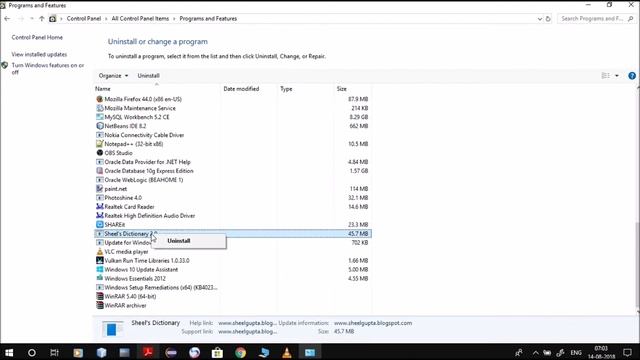The width and height of the screenshot is (640, 360).
Task: Go back with the back arrow
Action: click(7, 19)
